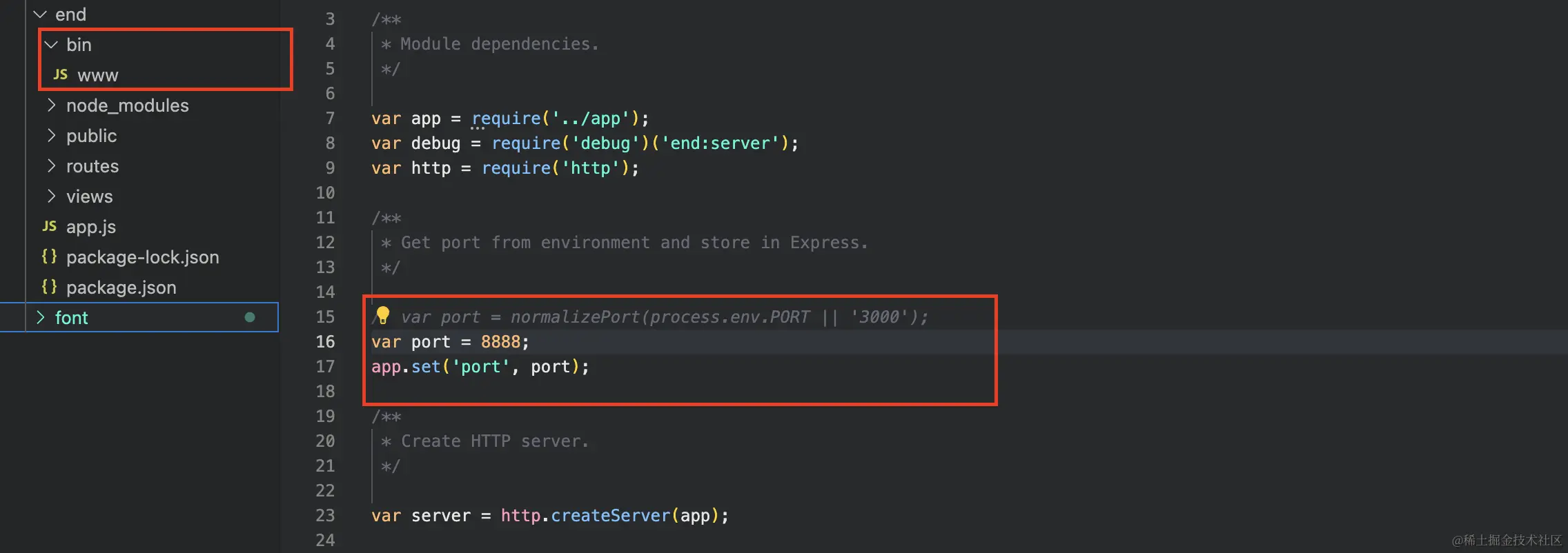Click normalizePort in commented line 15
The image size is (1568, 553).
[576, 317]
